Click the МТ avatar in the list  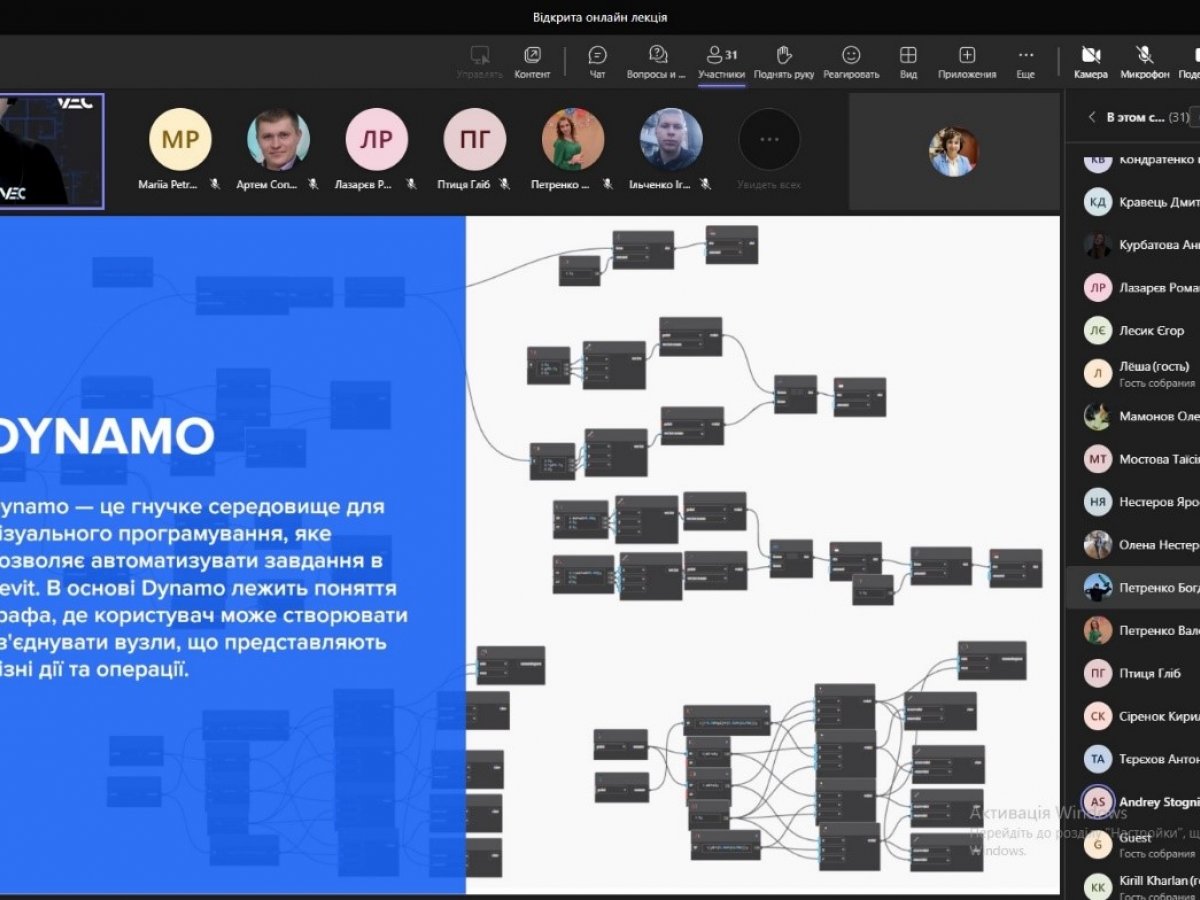tap(1098, 459)
